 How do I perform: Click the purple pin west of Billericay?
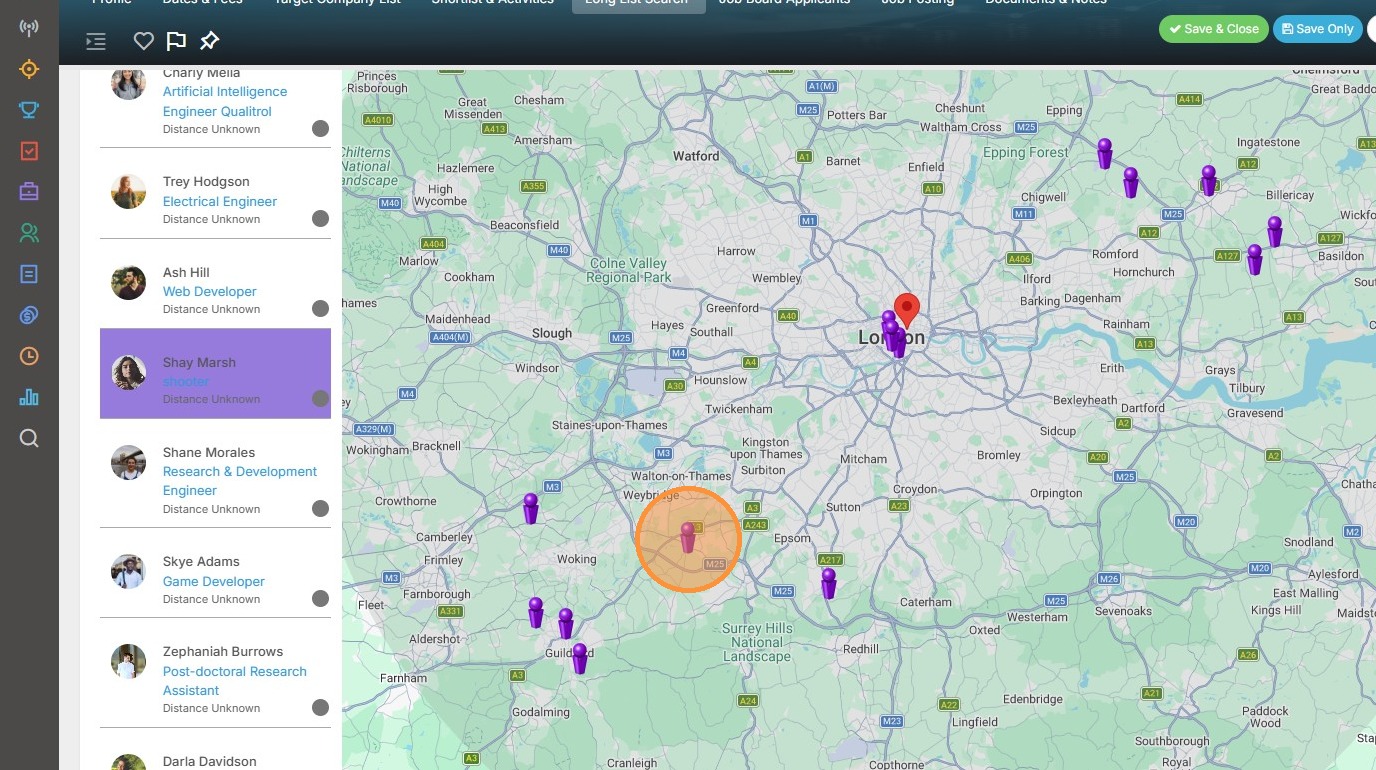[1209, 180]
